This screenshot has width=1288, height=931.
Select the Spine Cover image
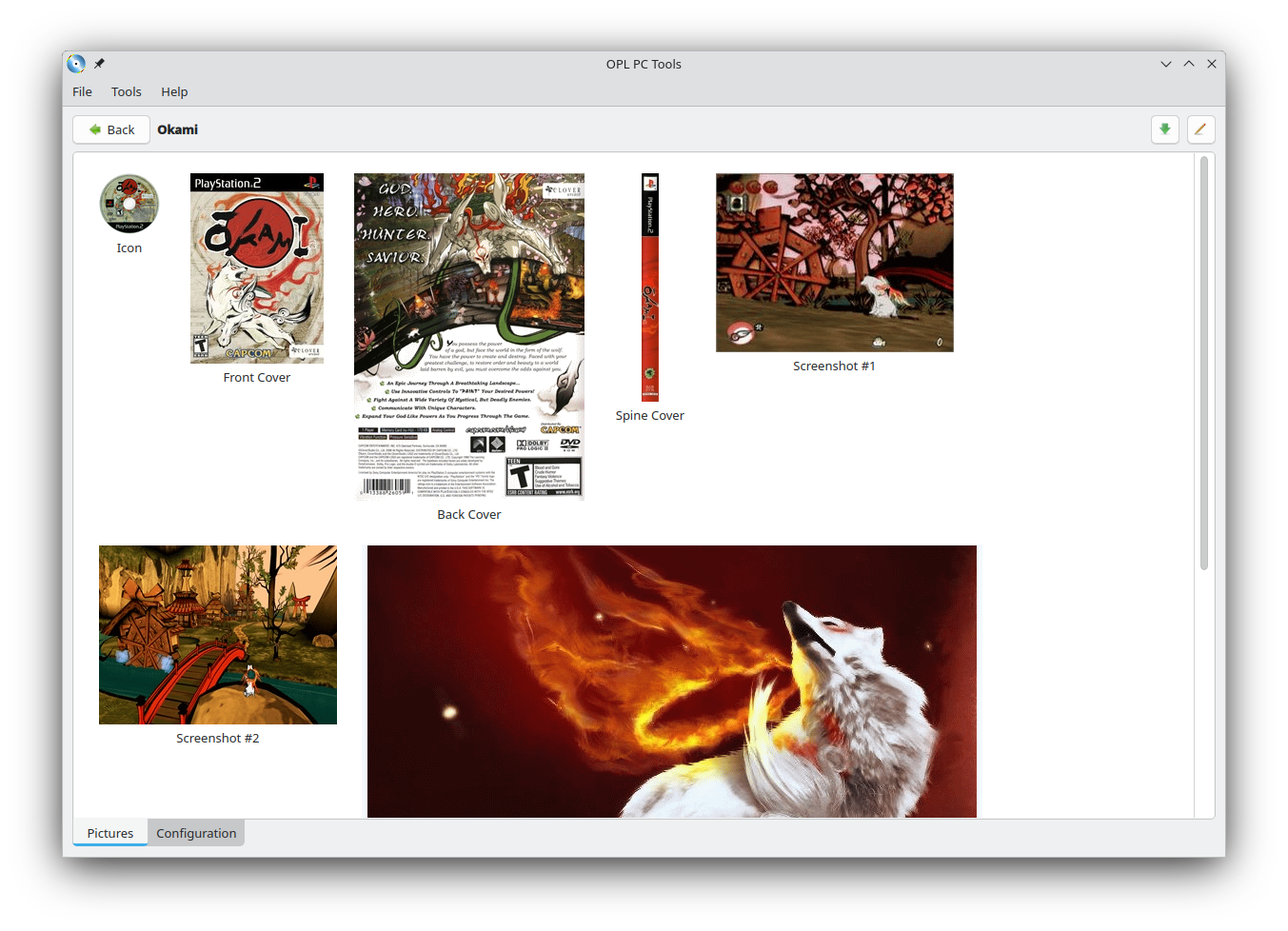[x=650, y=287]
